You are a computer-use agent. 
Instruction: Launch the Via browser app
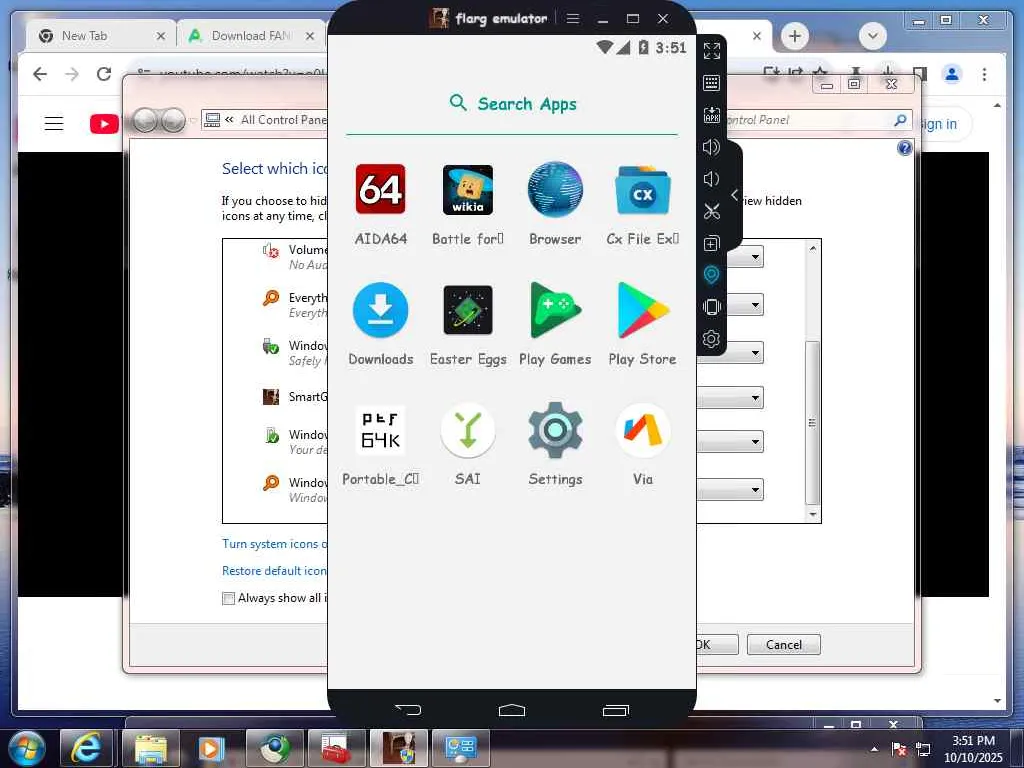(x=643, y=430)
